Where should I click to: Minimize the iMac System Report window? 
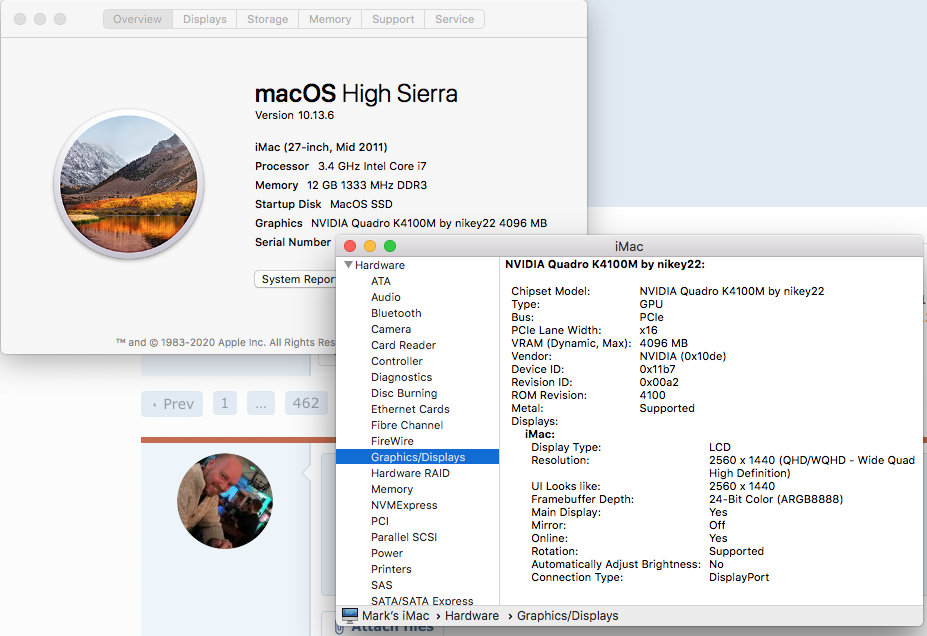[x=370, y=246]
